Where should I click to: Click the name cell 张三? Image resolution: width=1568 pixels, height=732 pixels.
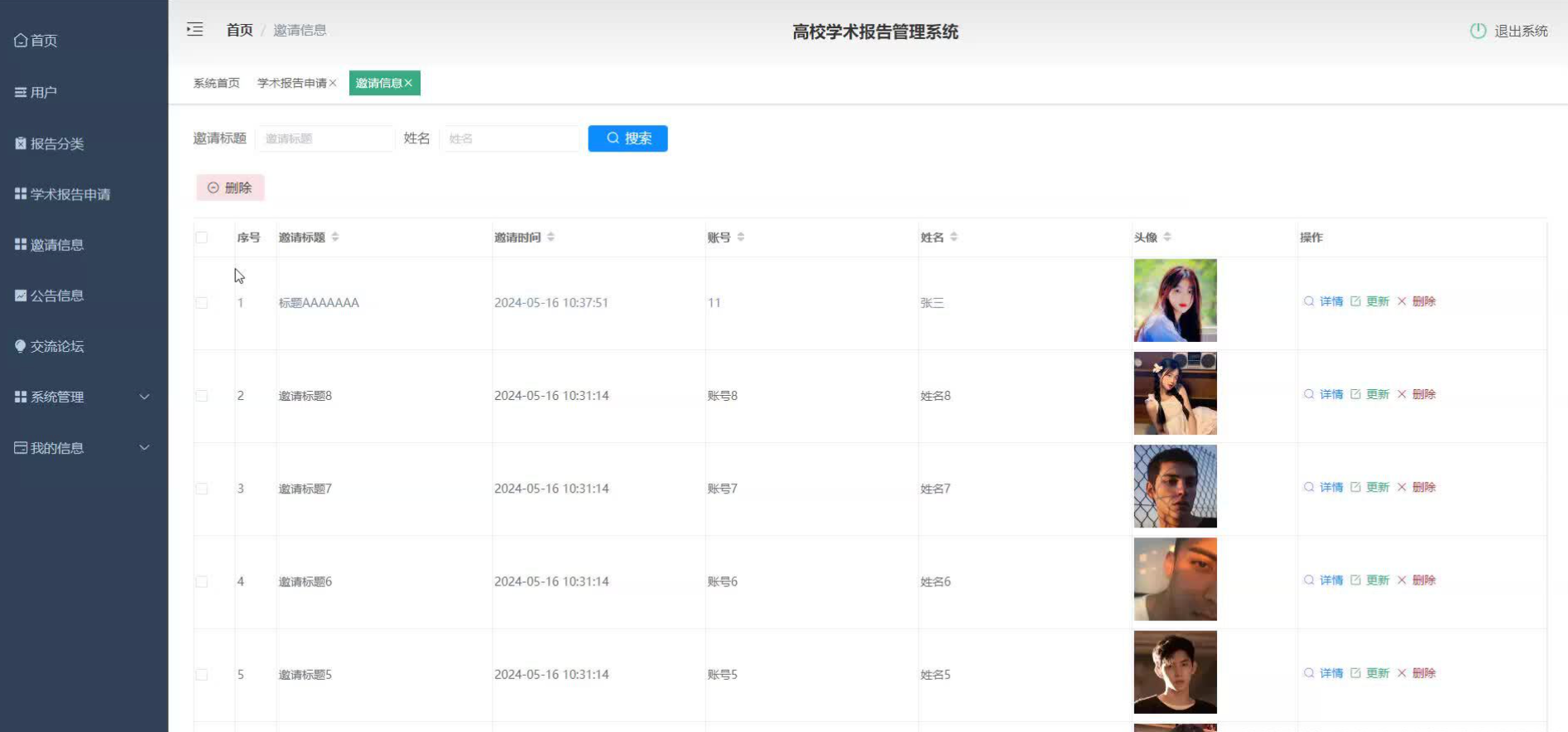click(932, 303)
